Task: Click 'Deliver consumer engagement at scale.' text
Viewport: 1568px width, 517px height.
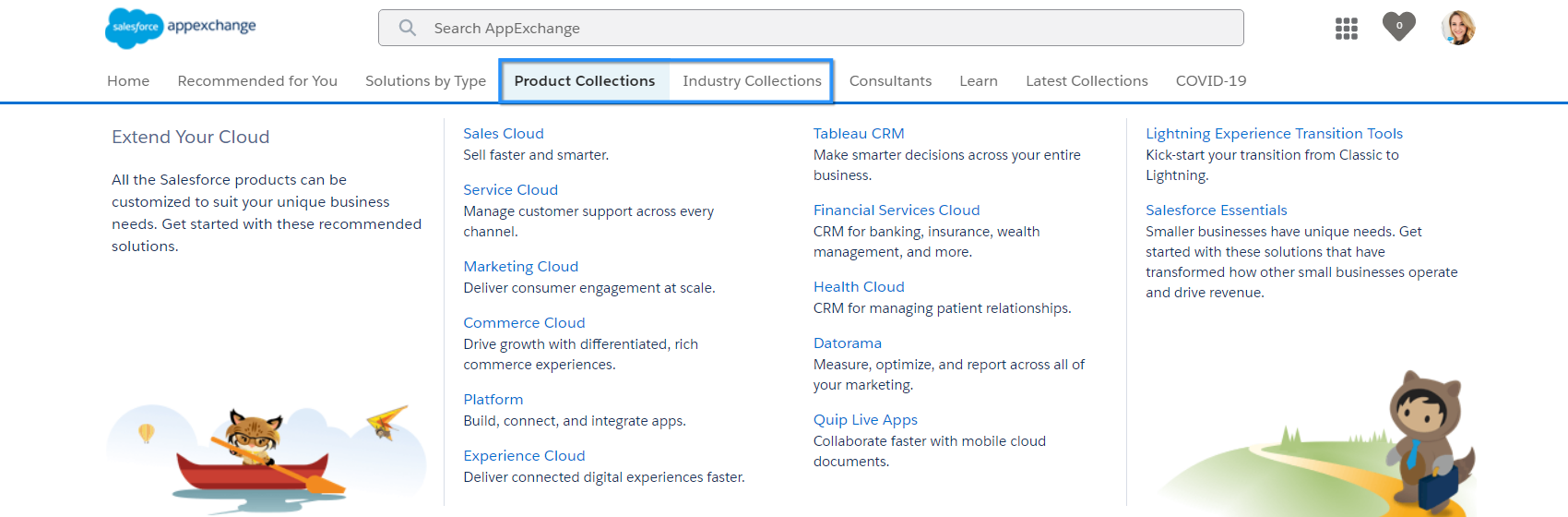Action: pos(589,288)
